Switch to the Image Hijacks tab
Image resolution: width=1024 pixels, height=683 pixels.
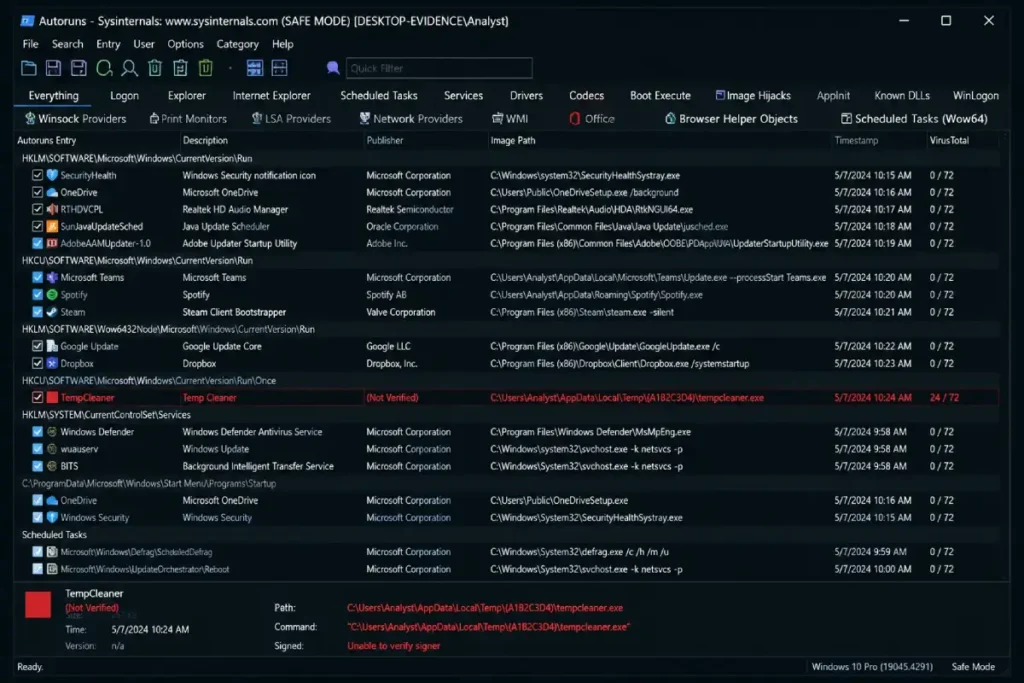coord(753,95)
